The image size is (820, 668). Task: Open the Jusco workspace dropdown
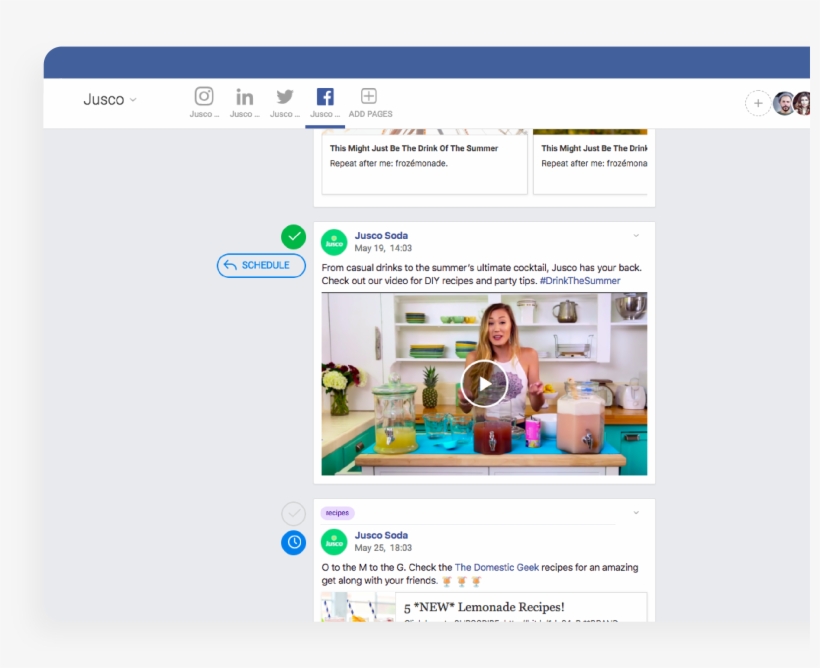[109, 99]
